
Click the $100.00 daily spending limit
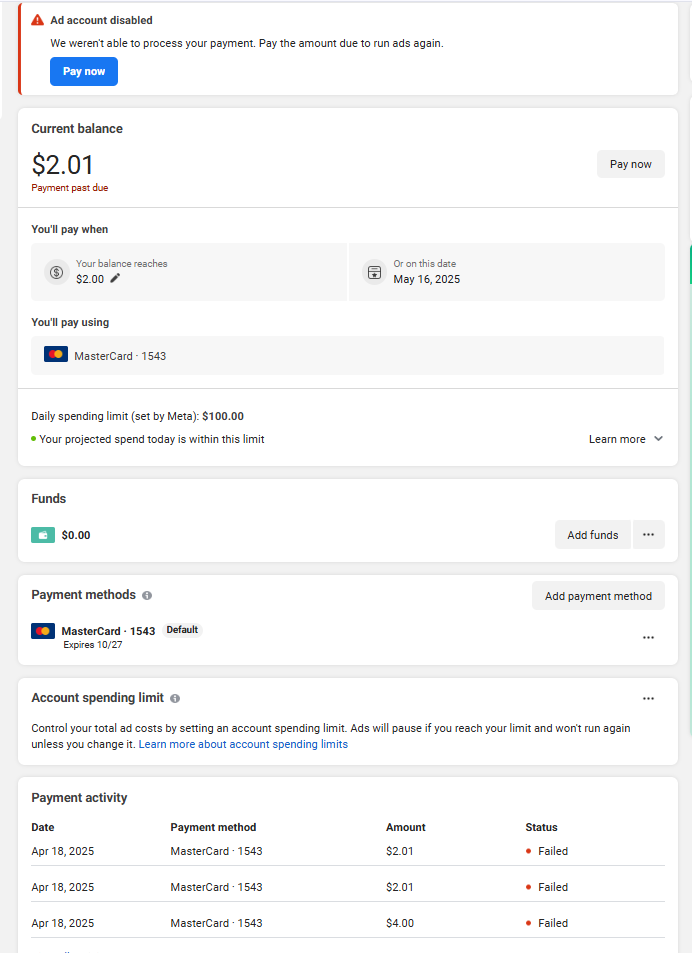tap(223, 416)
